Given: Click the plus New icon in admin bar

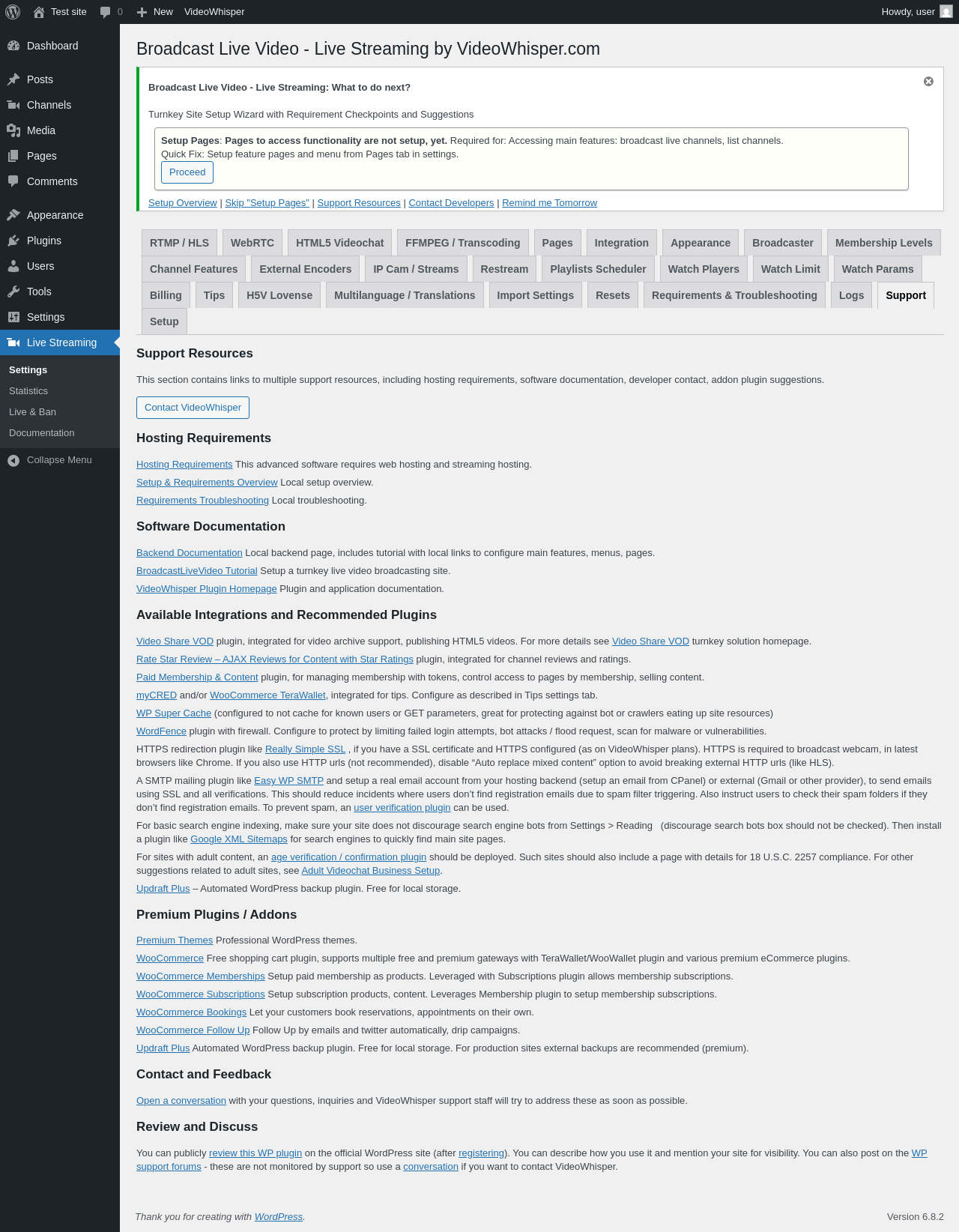Looking at the screenshot, I should 142,12.
